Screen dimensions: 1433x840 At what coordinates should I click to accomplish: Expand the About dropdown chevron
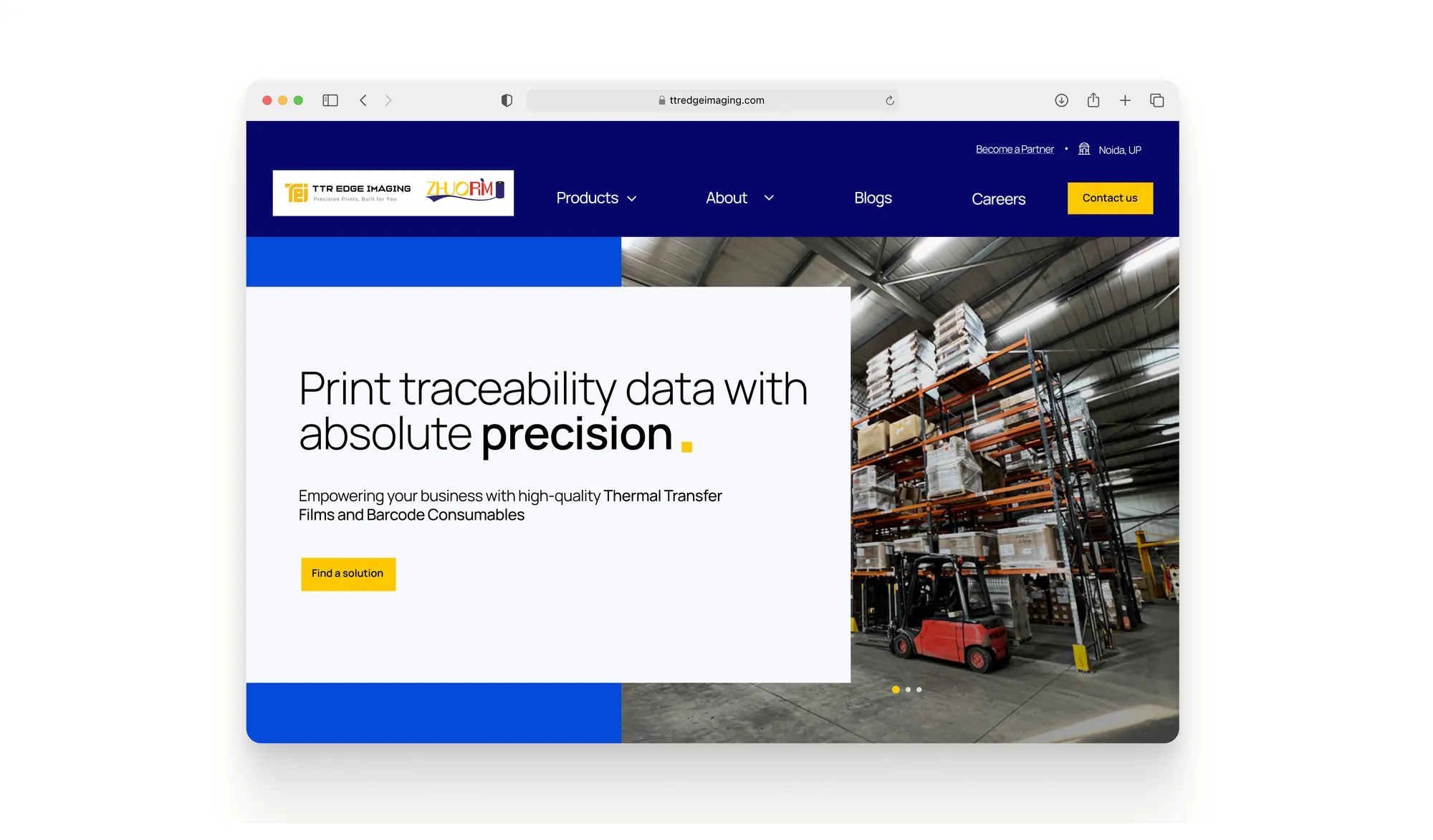769,198
